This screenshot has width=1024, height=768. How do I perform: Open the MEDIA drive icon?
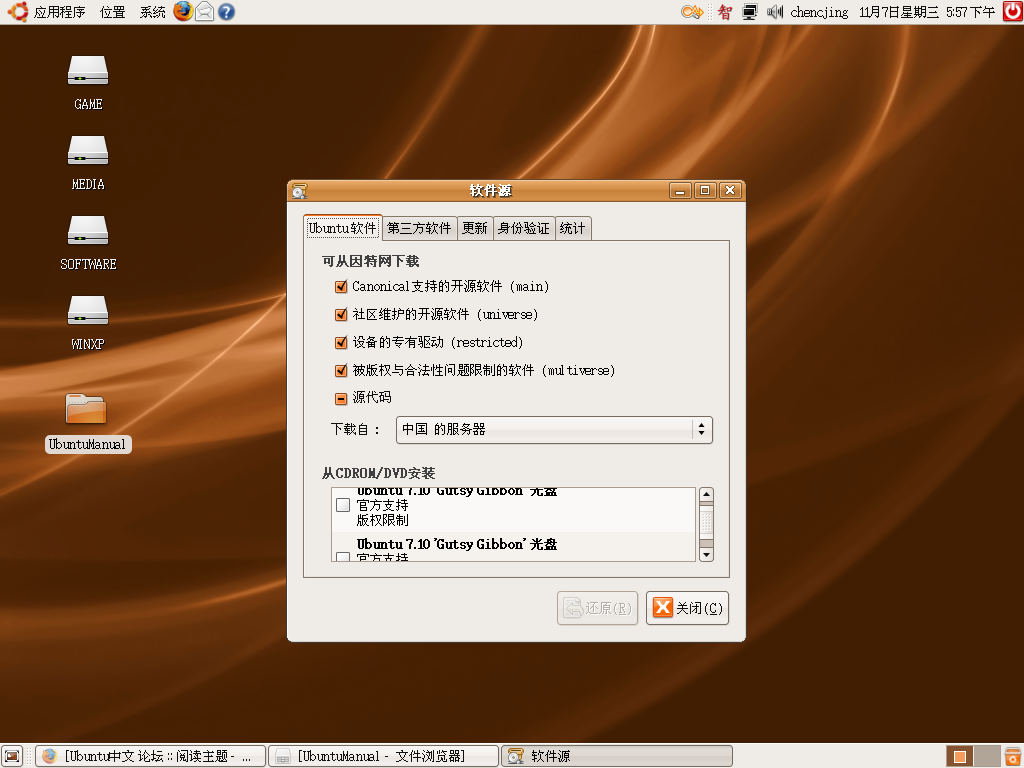[88, 150]
